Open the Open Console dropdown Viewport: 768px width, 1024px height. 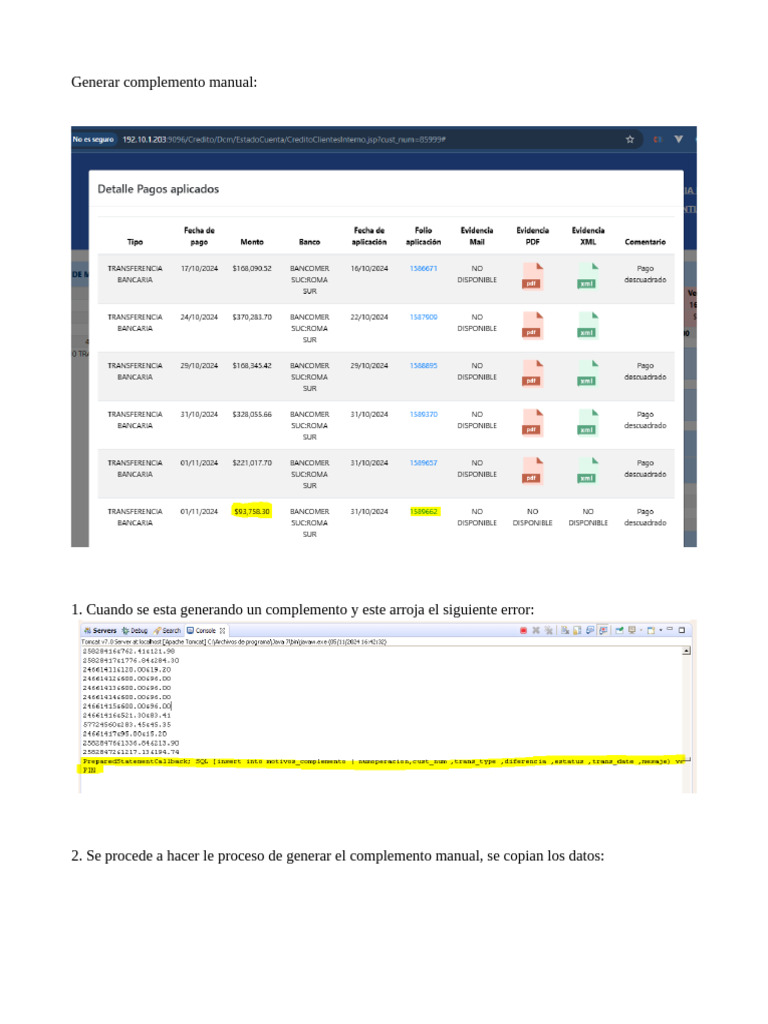tap(660, 630)
